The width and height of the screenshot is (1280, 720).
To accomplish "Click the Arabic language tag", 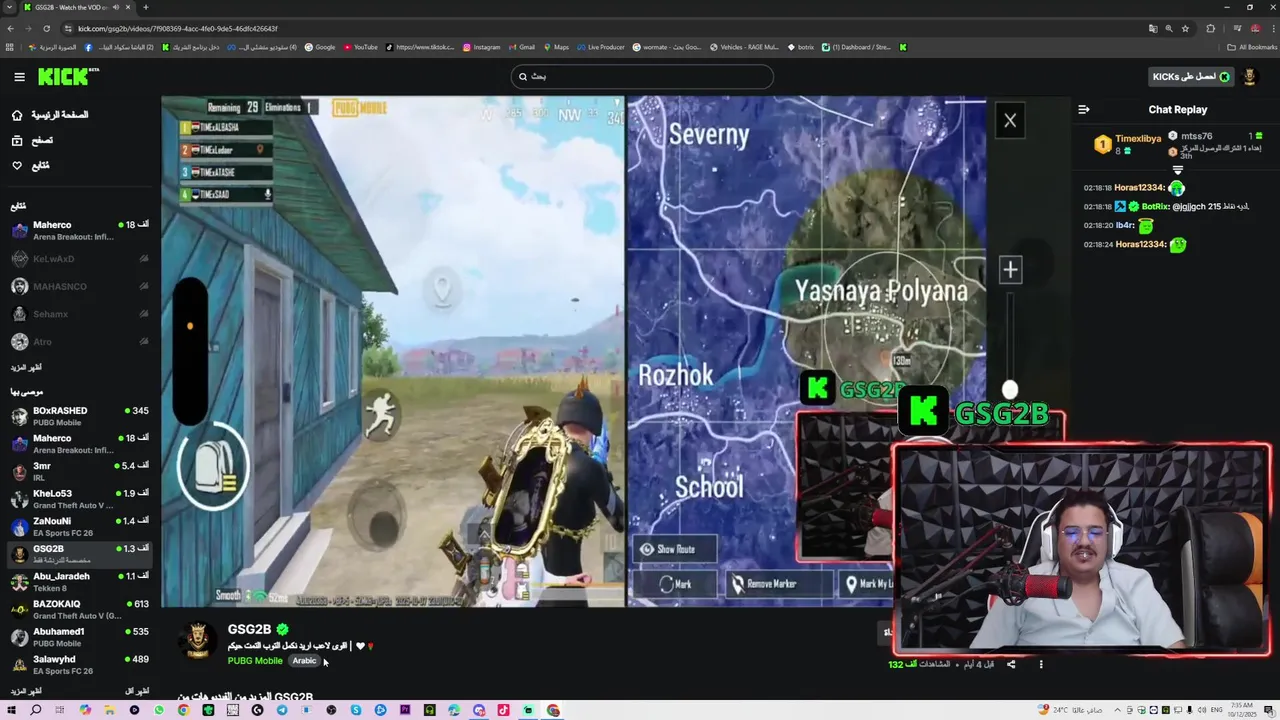I will (304, 661).
